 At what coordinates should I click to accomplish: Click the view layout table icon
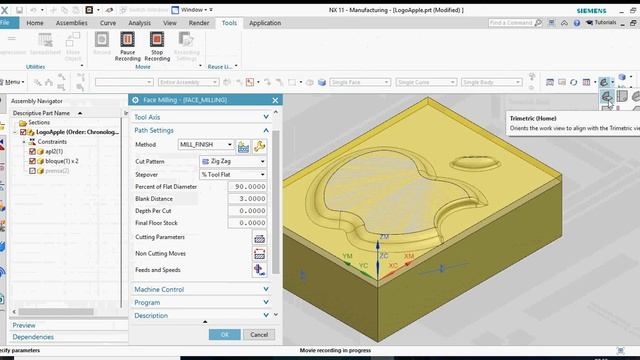point(587,82)
